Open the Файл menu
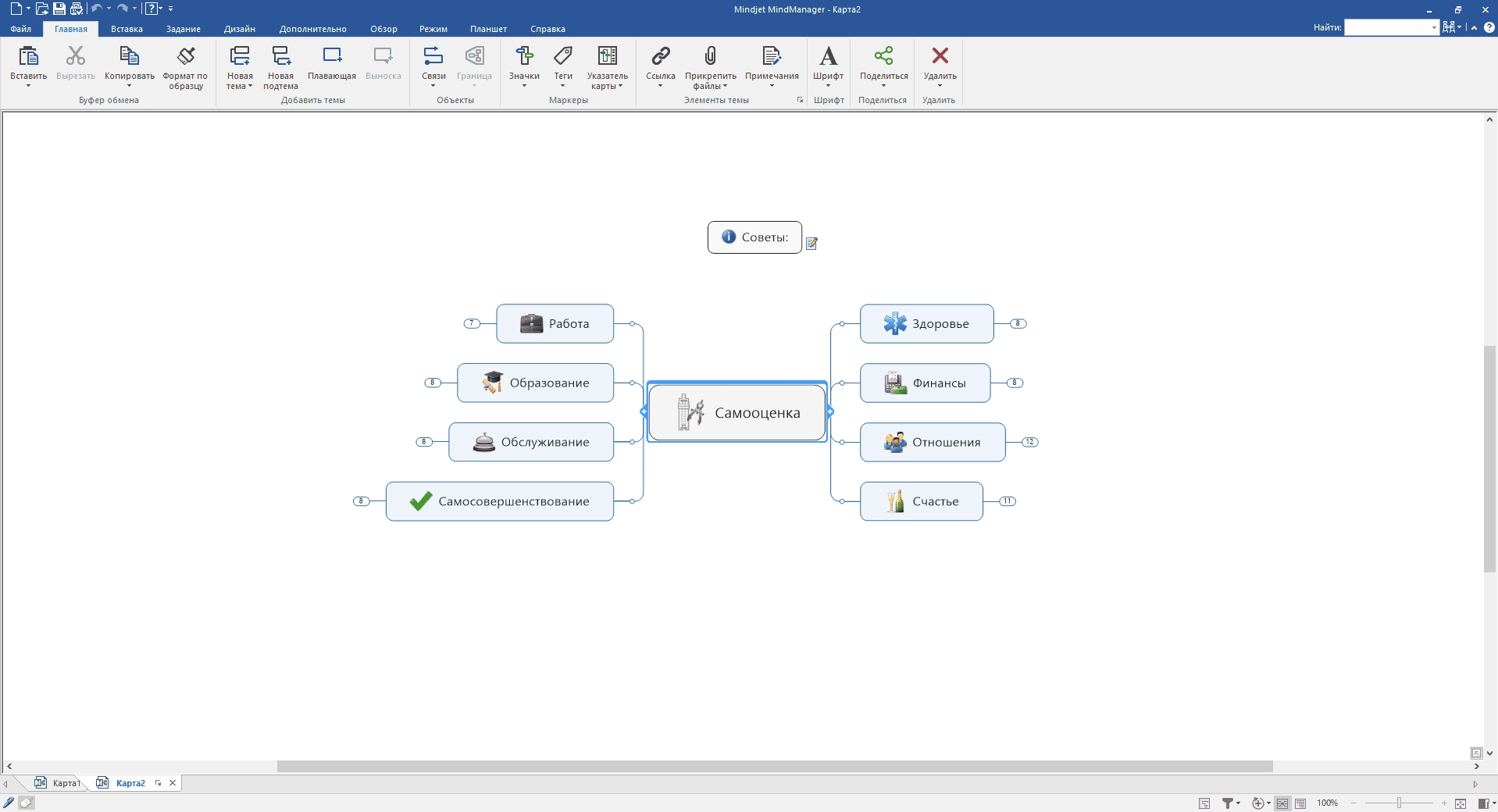 pos(21,29)
